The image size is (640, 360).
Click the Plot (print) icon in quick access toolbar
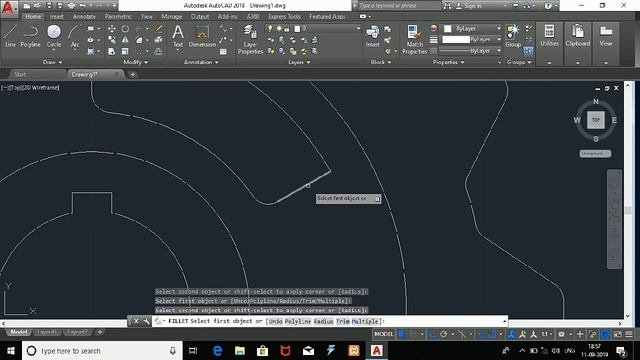coord(71,6)
